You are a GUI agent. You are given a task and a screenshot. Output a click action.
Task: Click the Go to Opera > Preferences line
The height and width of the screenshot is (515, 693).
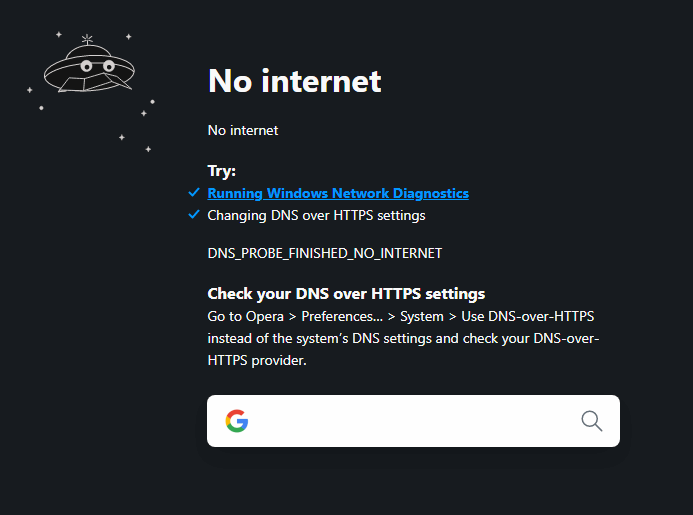401,317
